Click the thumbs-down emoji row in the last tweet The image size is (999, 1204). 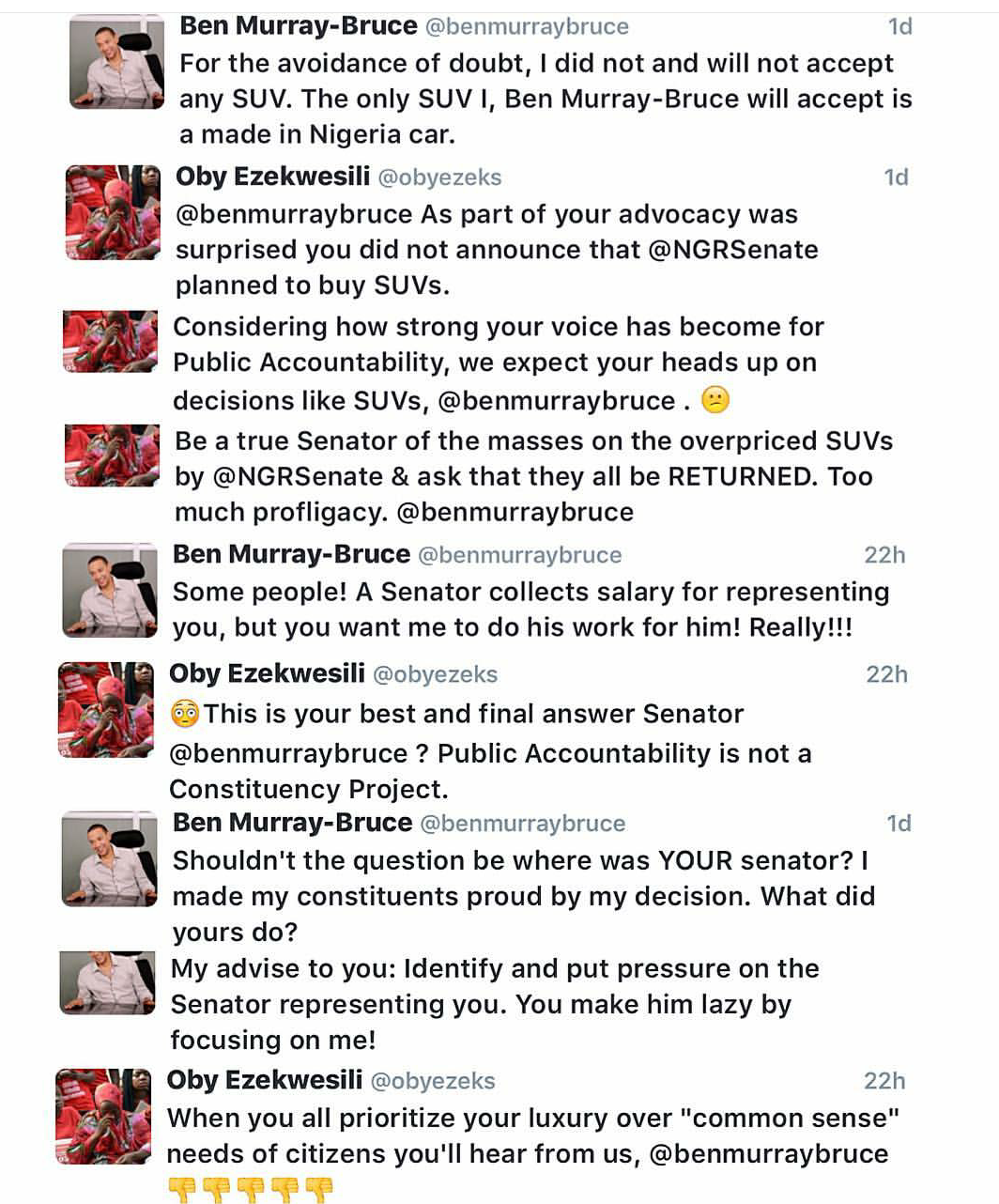point(251,1190)
